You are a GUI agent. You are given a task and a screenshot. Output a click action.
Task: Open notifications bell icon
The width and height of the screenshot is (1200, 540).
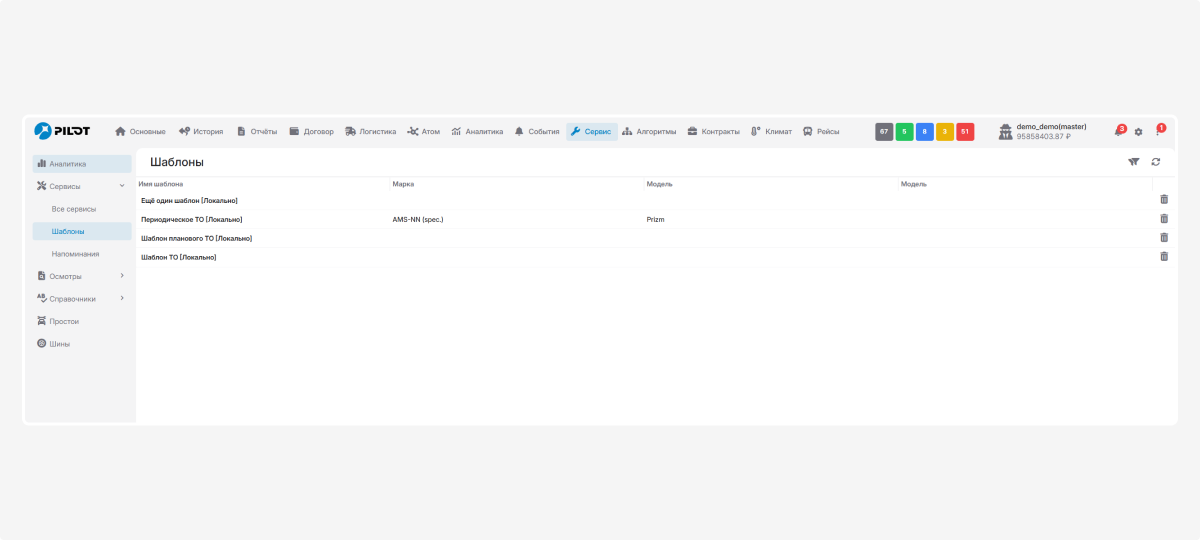click(x=1118, y=132)
